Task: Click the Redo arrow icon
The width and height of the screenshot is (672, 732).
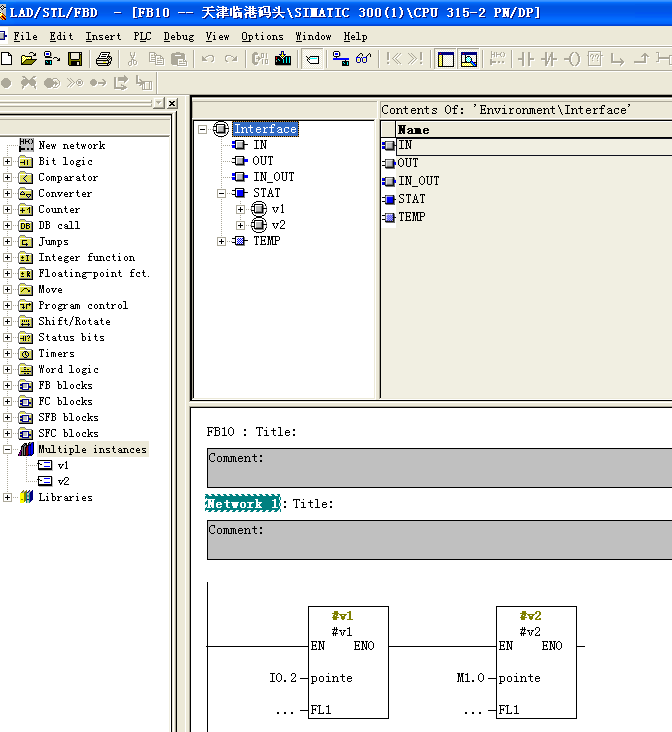Action: point(231,59)
